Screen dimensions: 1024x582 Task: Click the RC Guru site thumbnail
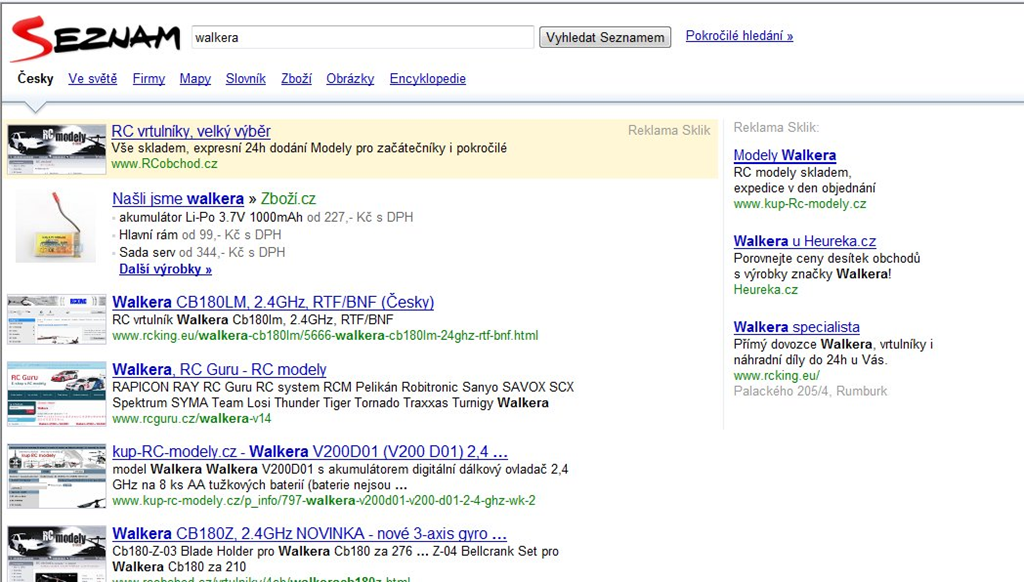click(x=56, y=394)
